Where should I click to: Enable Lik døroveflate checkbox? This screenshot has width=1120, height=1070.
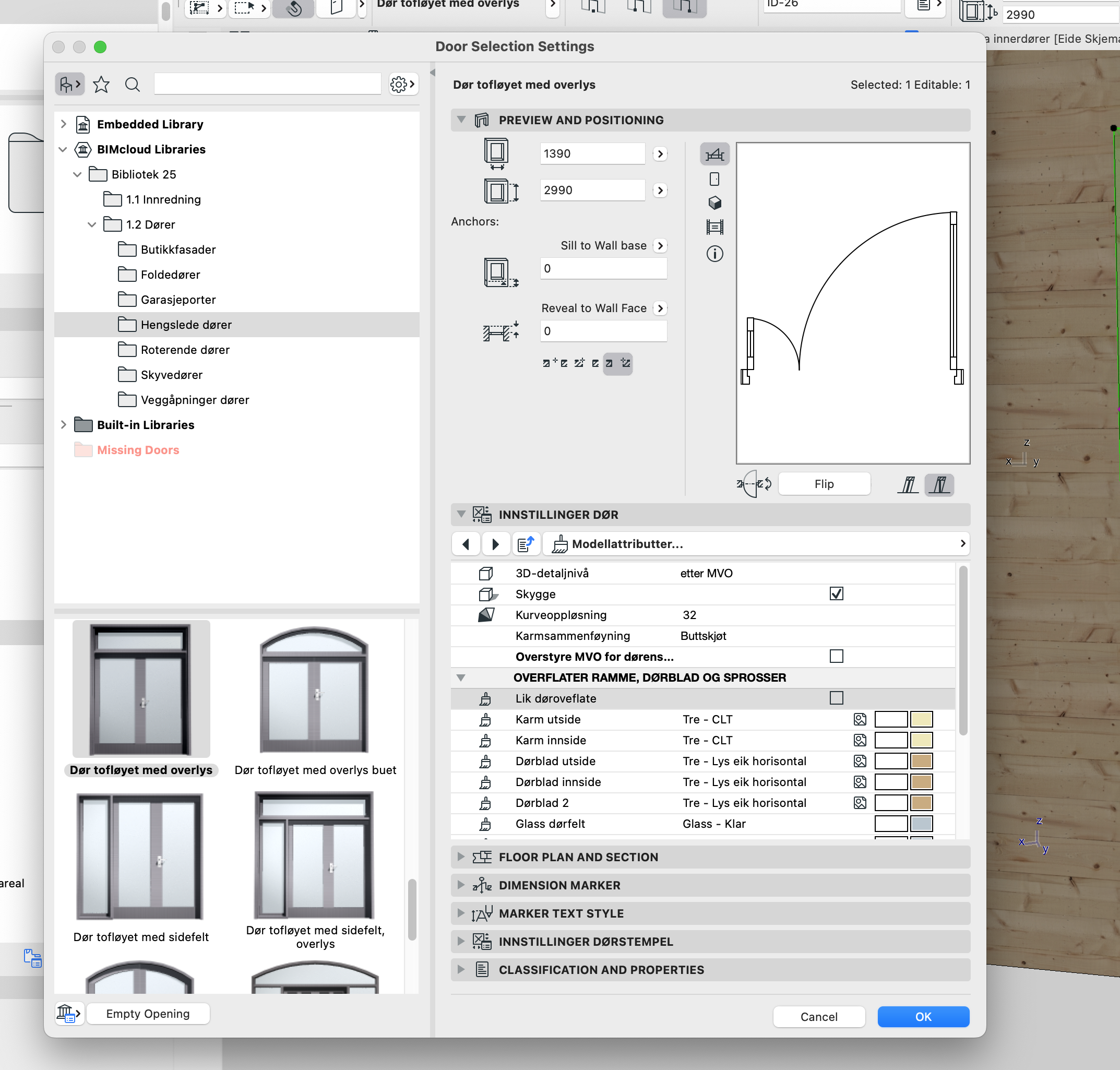(836, 698)
